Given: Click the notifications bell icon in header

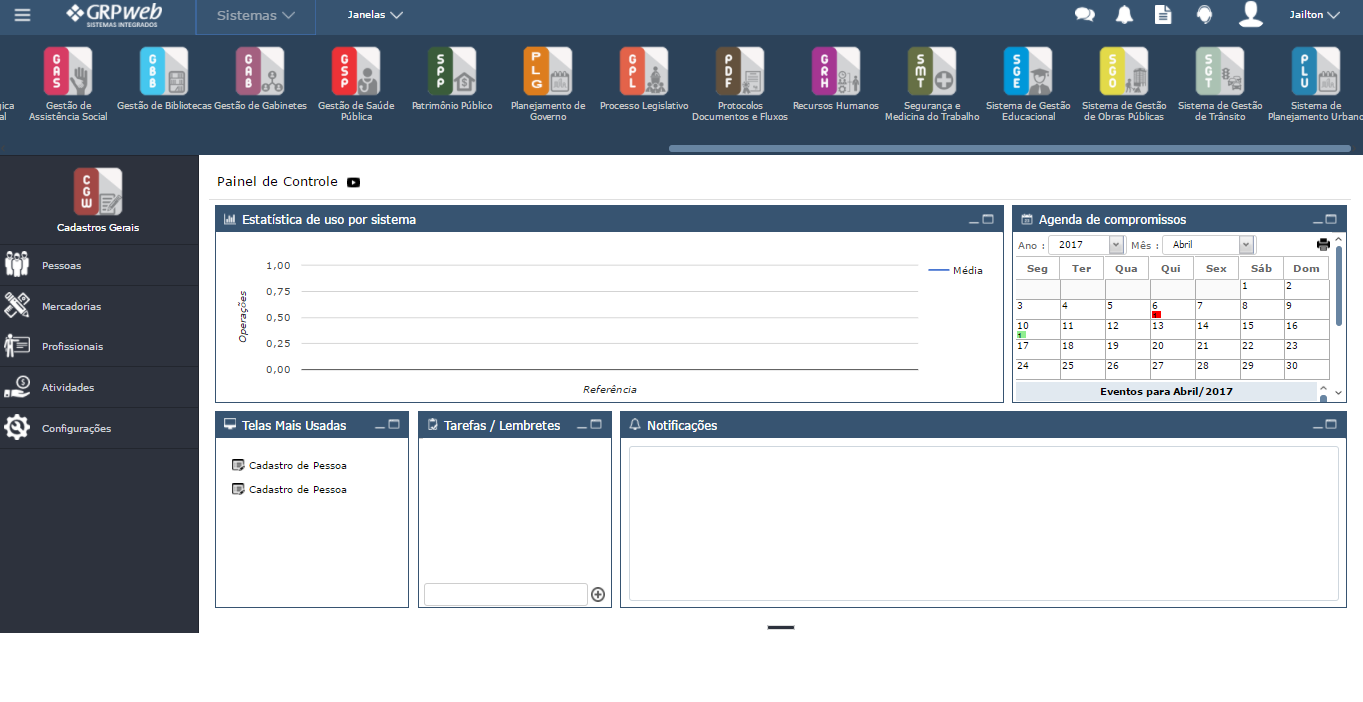Looking at the screenshot, I should pyautogui.click(x=1124, y=15).
